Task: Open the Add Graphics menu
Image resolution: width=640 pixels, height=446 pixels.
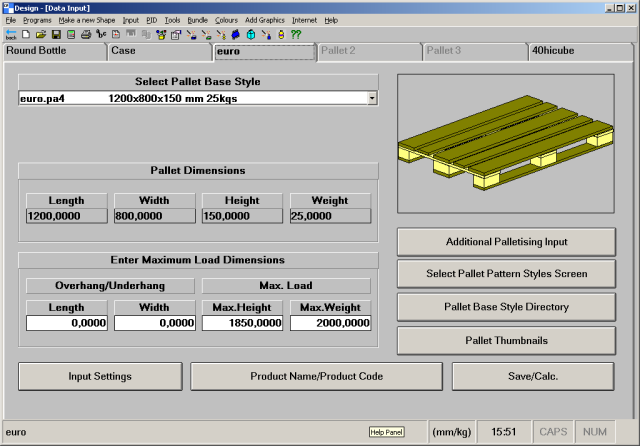Action: point(264,20)
